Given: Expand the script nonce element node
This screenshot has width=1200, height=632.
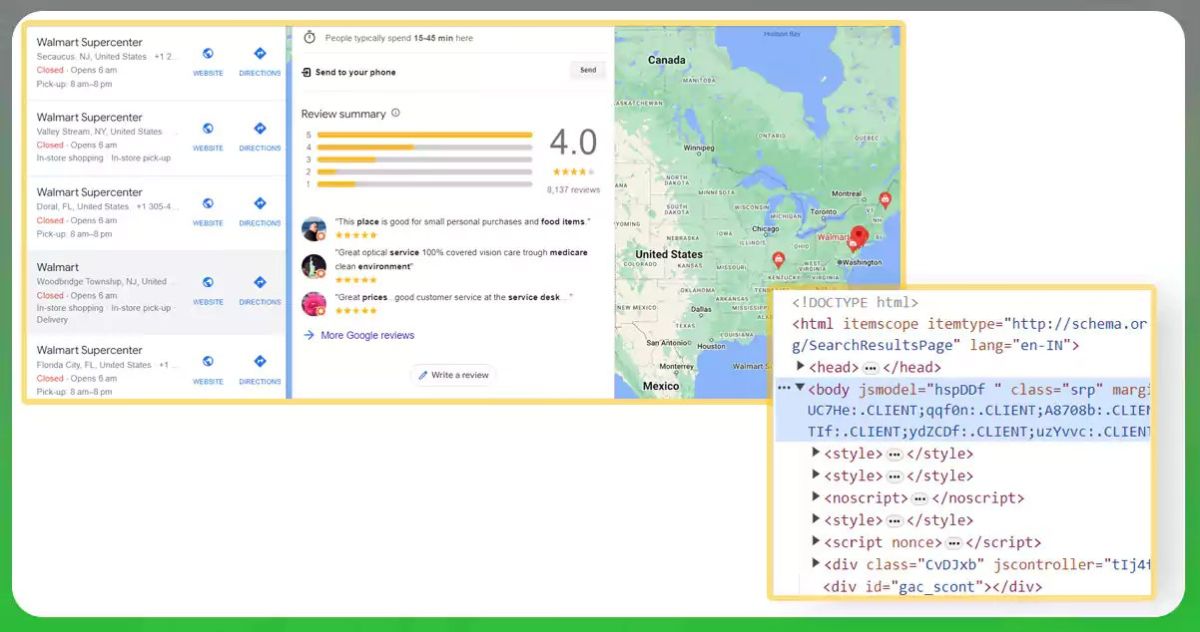Looking at the screenshot, I should pos(816,542).
